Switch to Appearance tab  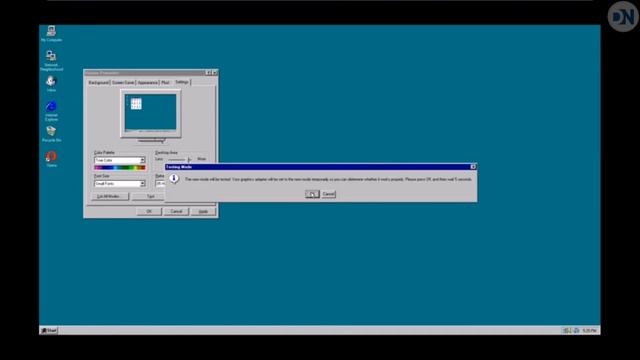tap(147, 83)
